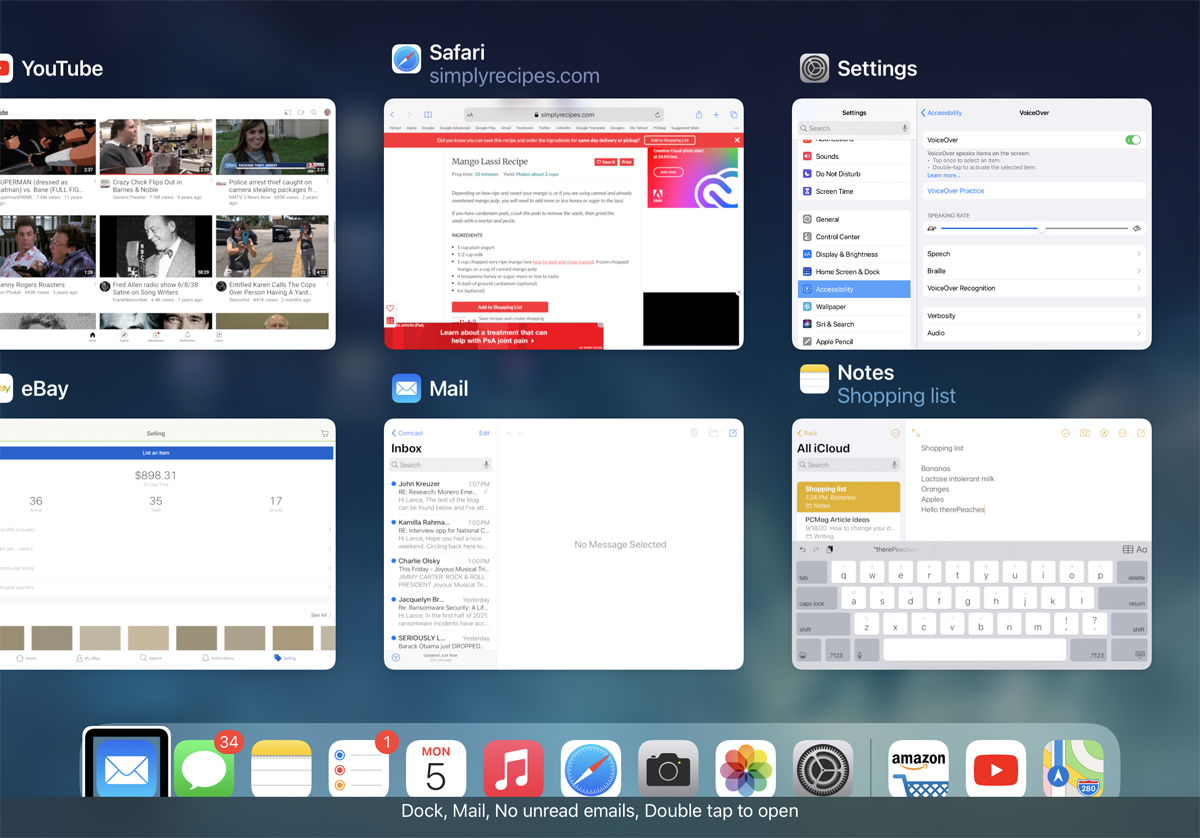1200x838 pixels.
Task: Open the Mail app in the dock
Action: point(126,767)
